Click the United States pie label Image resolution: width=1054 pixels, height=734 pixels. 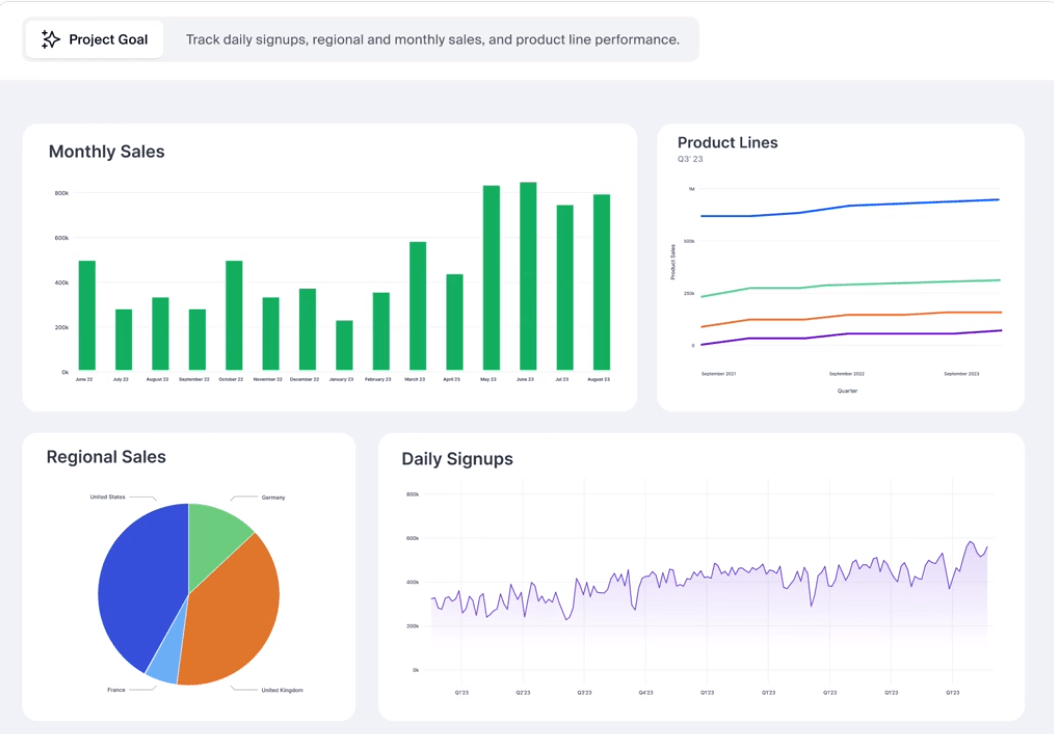pyautogui.click(x=107, y=497)
